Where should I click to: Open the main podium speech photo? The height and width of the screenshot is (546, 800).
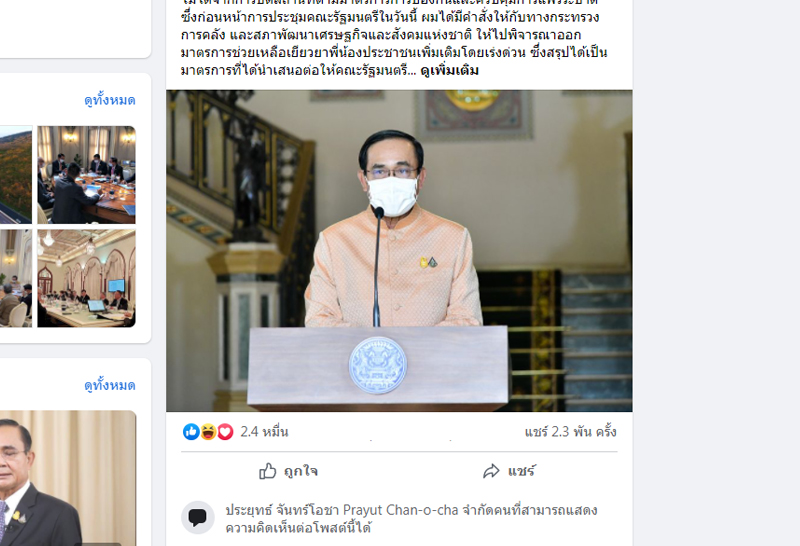pos(399,251)
